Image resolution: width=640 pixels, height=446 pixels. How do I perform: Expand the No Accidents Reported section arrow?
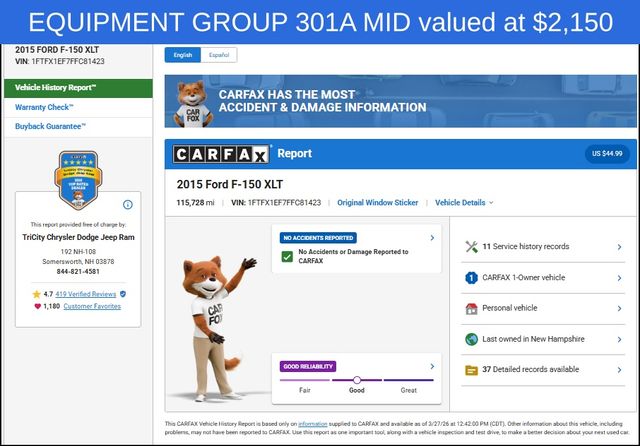432,238
